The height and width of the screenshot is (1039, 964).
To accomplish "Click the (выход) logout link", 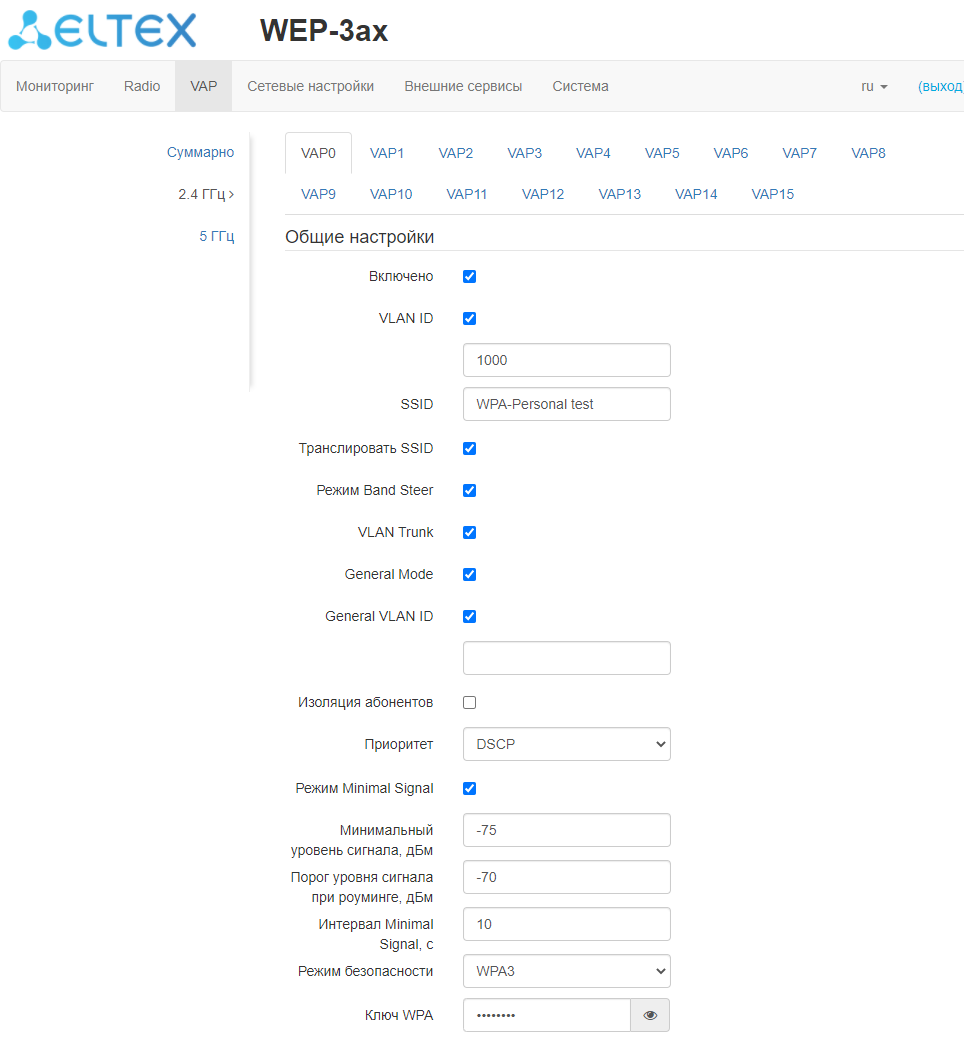I will (940, 86).
